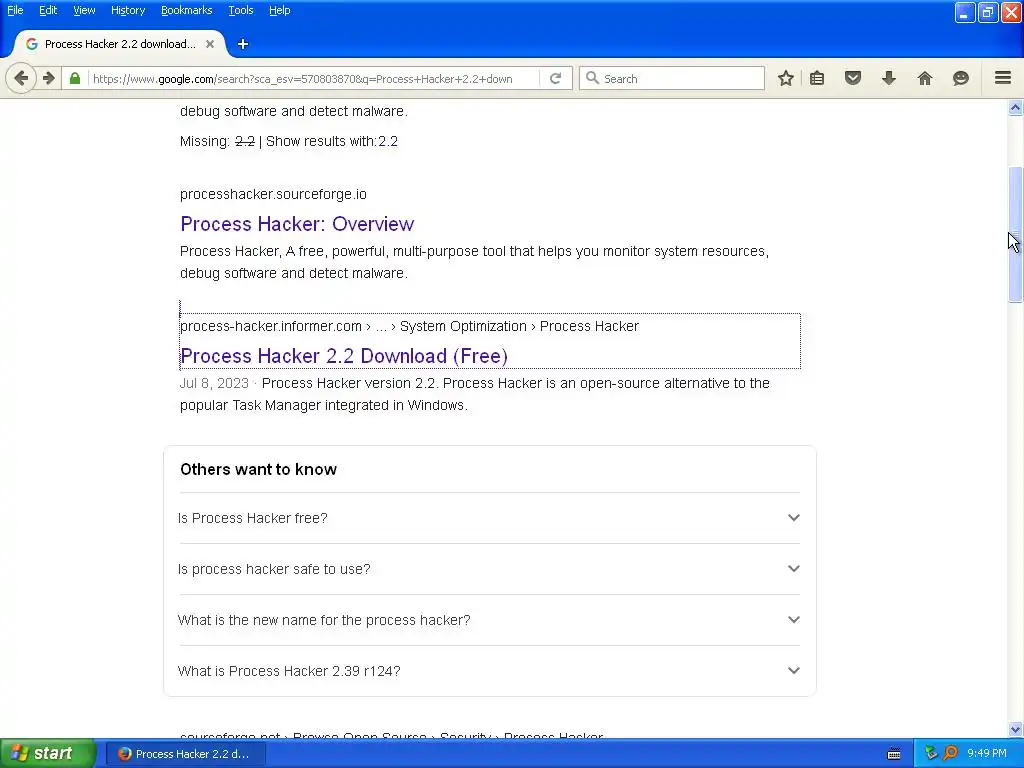Go to Firefox home page icon
Viewport: 1024px width, 768px height.
point(925,78)
